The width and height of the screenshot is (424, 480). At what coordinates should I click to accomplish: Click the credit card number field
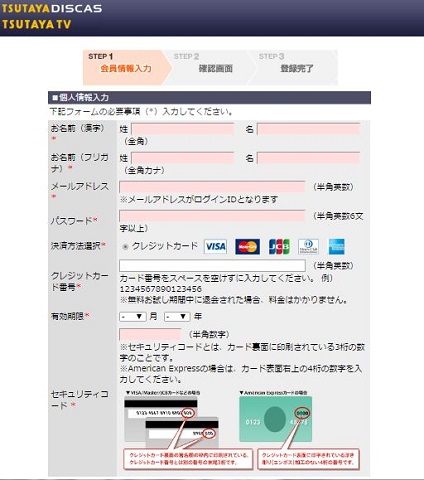click(212, 266)
